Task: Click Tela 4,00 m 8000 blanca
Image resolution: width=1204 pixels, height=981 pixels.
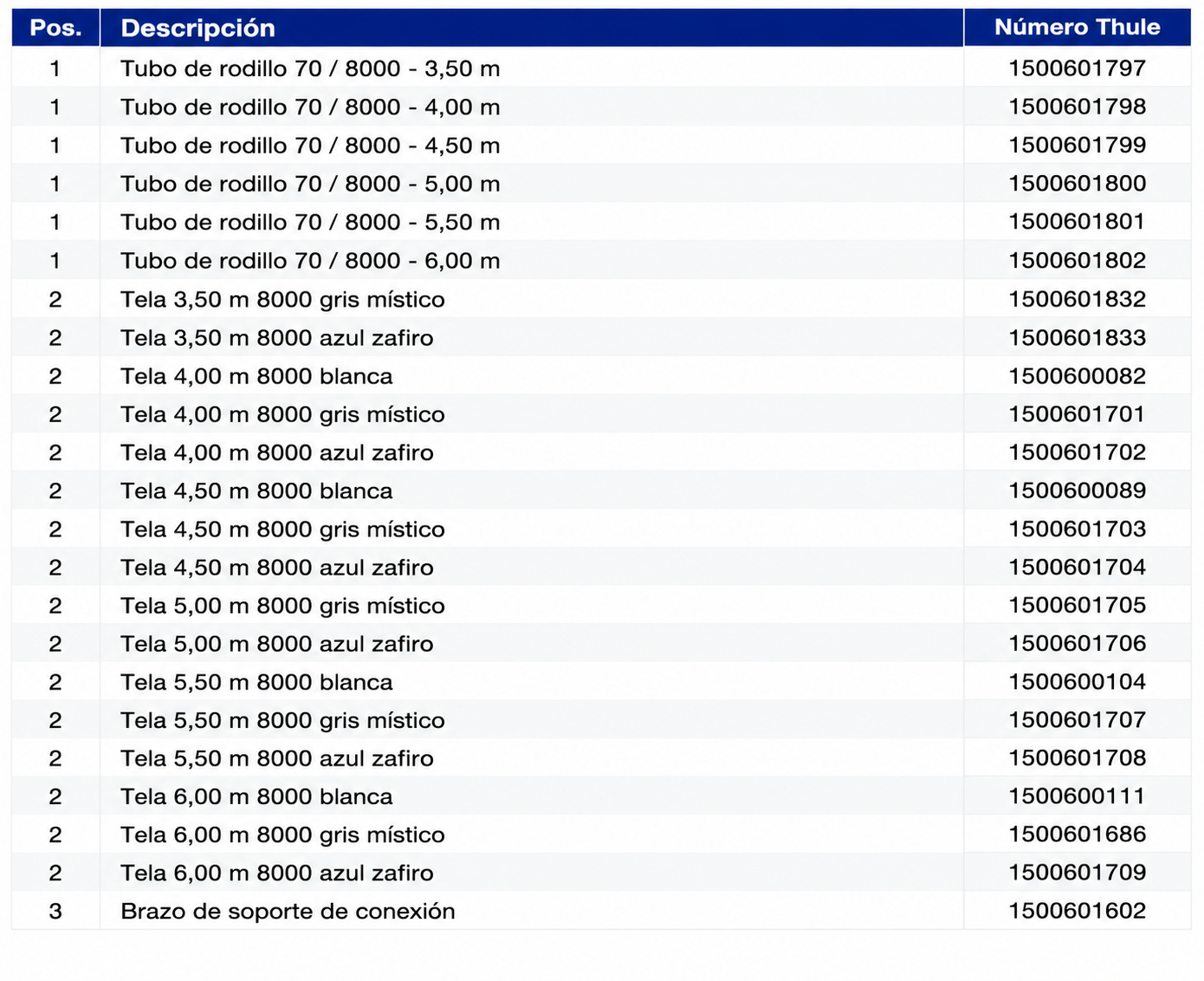Action: point(256,376)
